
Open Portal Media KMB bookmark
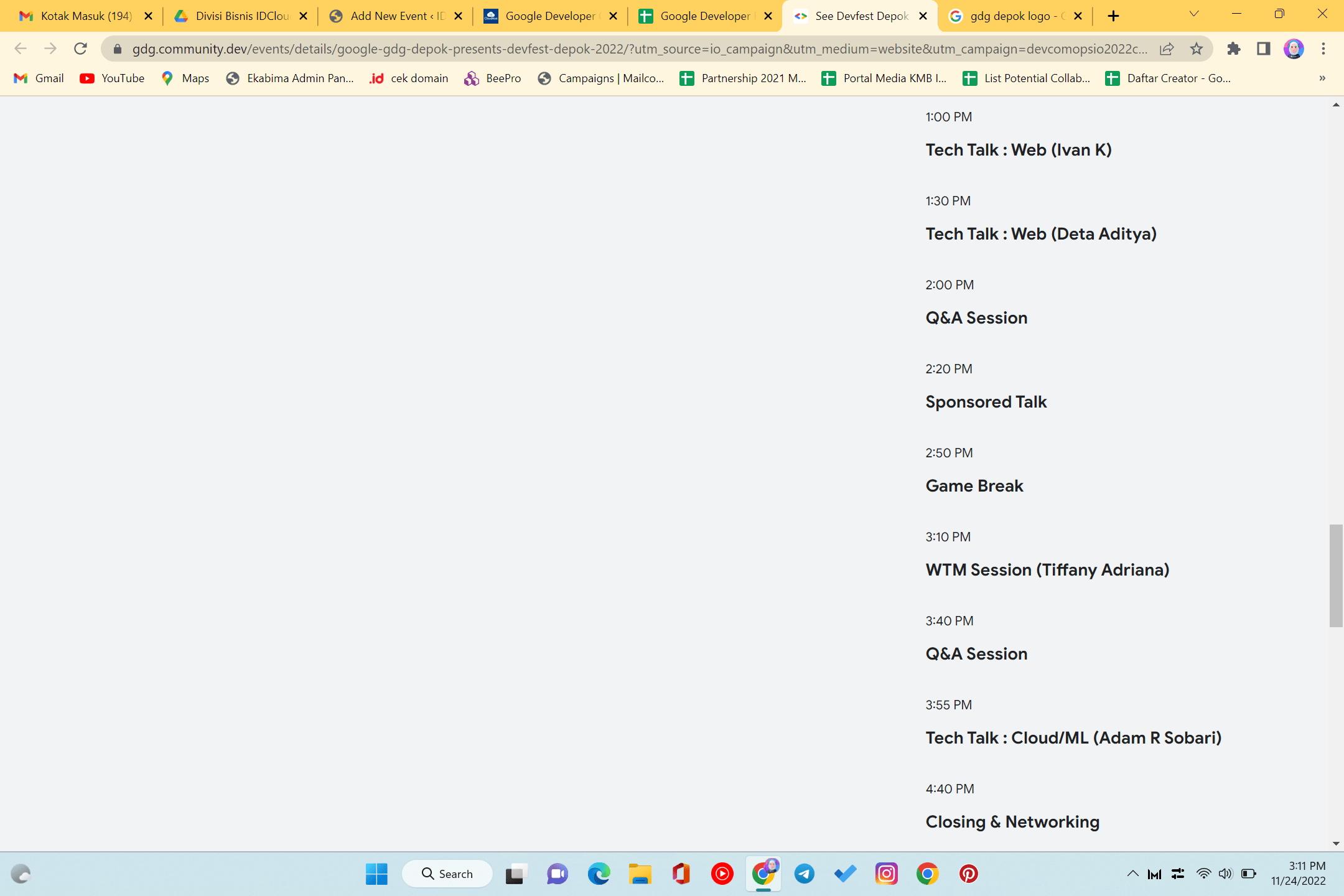tap(884, 78)
